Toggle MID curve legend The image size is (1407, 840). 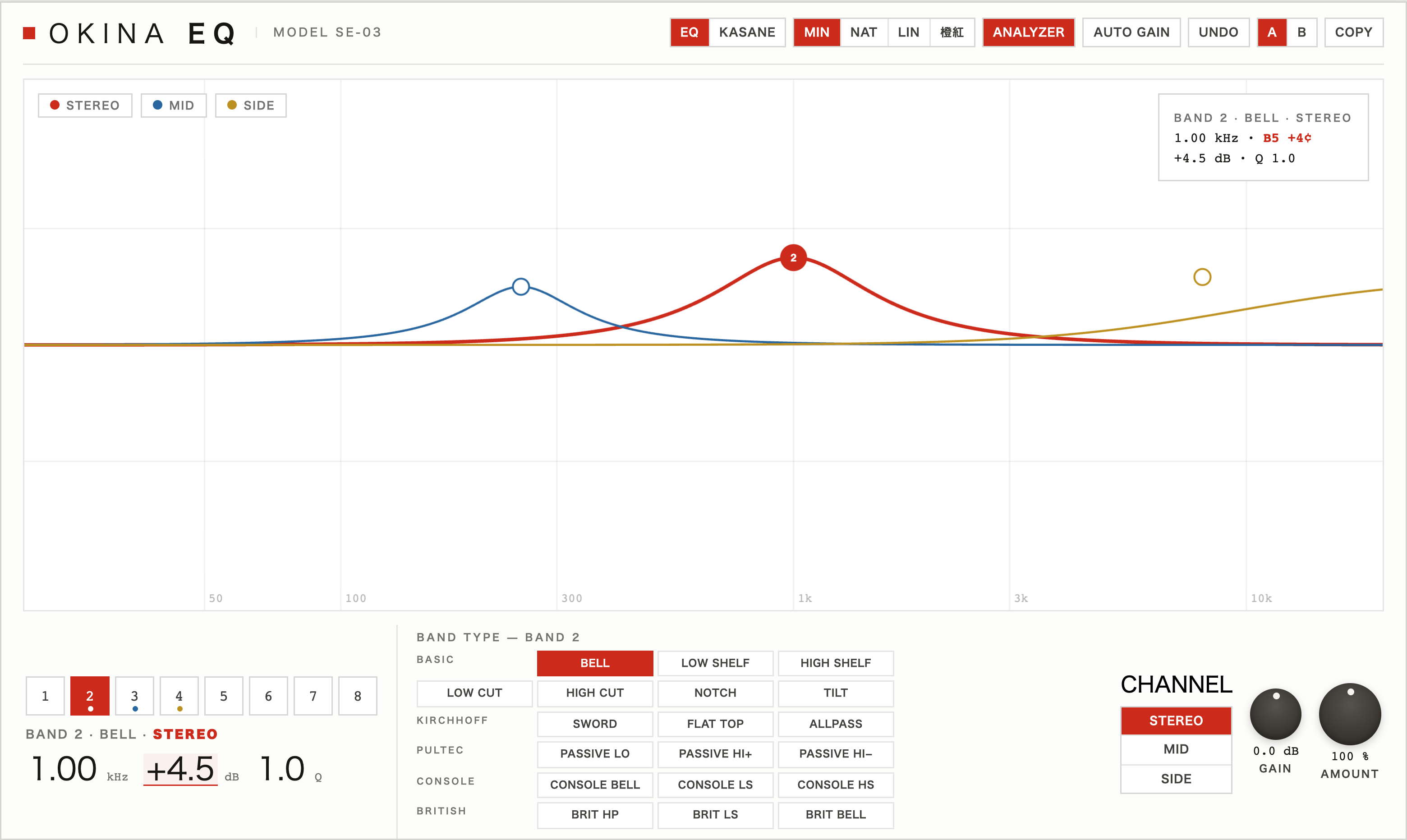(173, 106)
